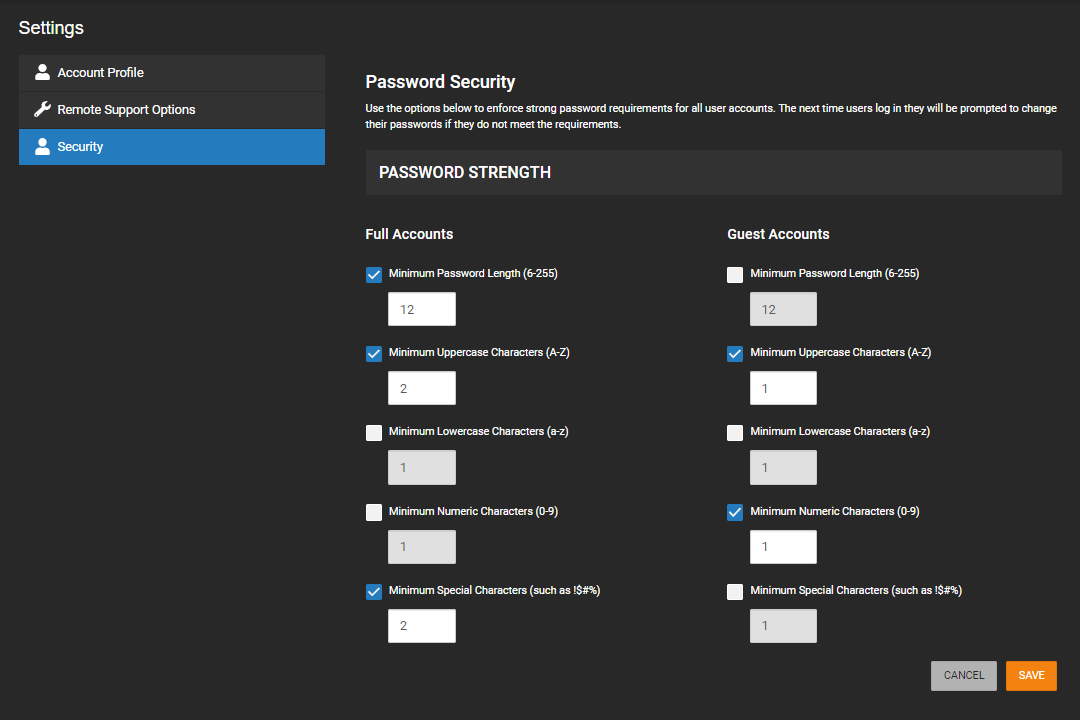Click Guest Accounts password length field
This screenshot has height=720, width=1080.
(x=783, y=309)
